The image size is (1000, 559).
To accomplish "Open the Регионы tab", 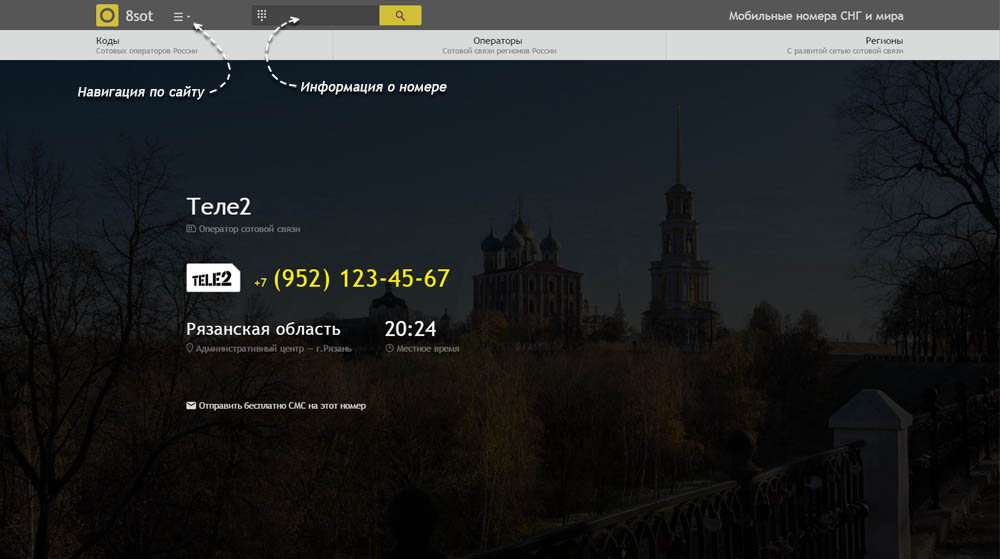I will (833, 45).
